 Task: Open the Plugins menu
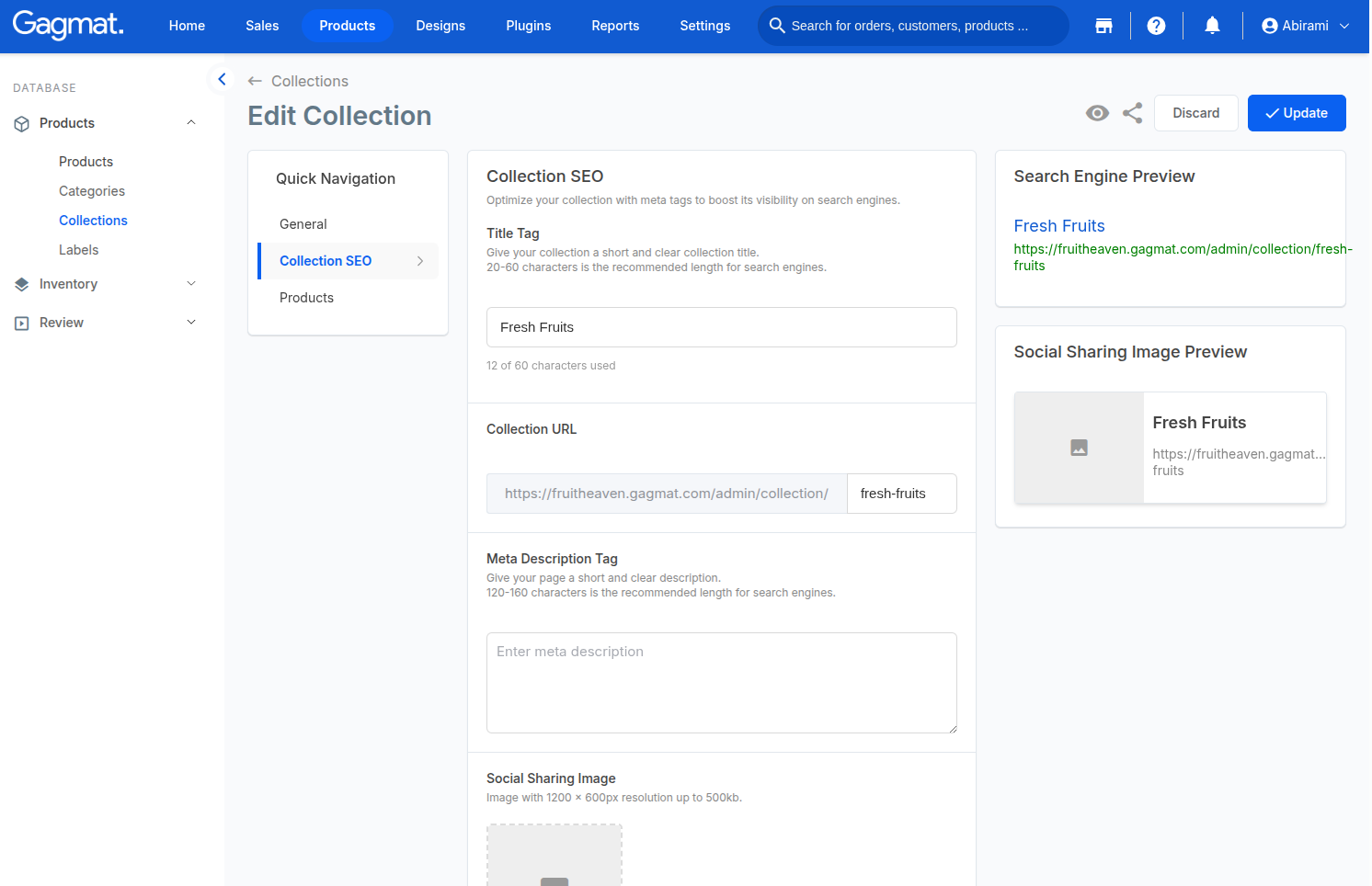(529, 26)
